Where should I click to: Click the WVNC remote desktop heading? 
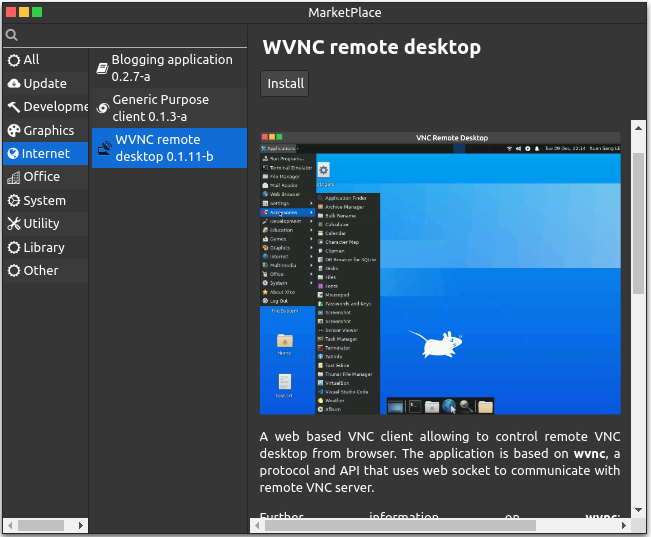(372, 47)
